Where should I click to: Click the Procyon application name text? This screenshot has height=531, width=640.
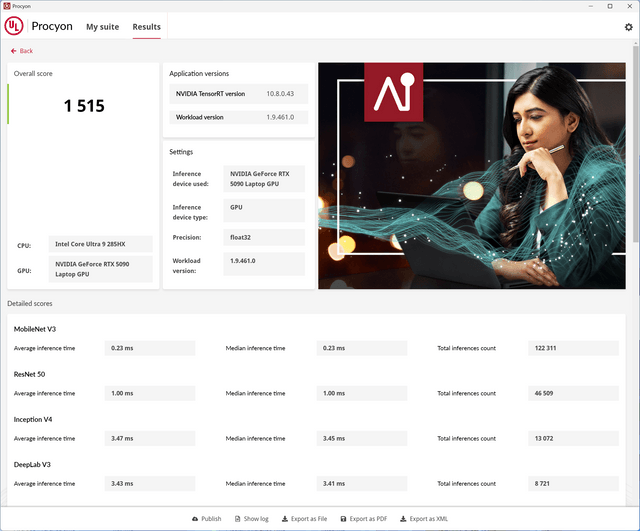(x=52, y=26)
